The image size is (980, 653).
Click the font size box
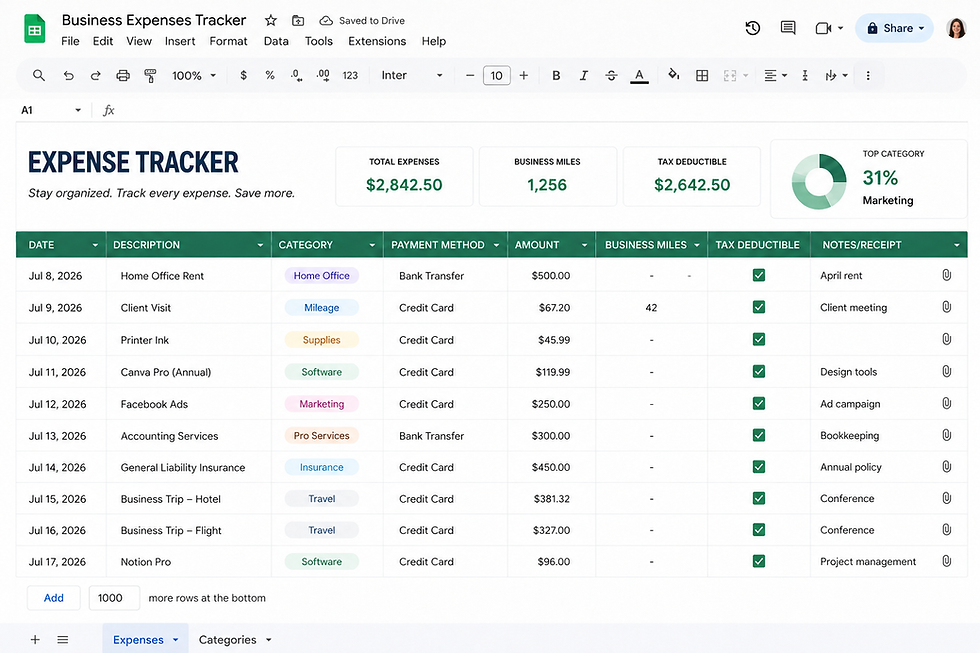tap(496, 76)
